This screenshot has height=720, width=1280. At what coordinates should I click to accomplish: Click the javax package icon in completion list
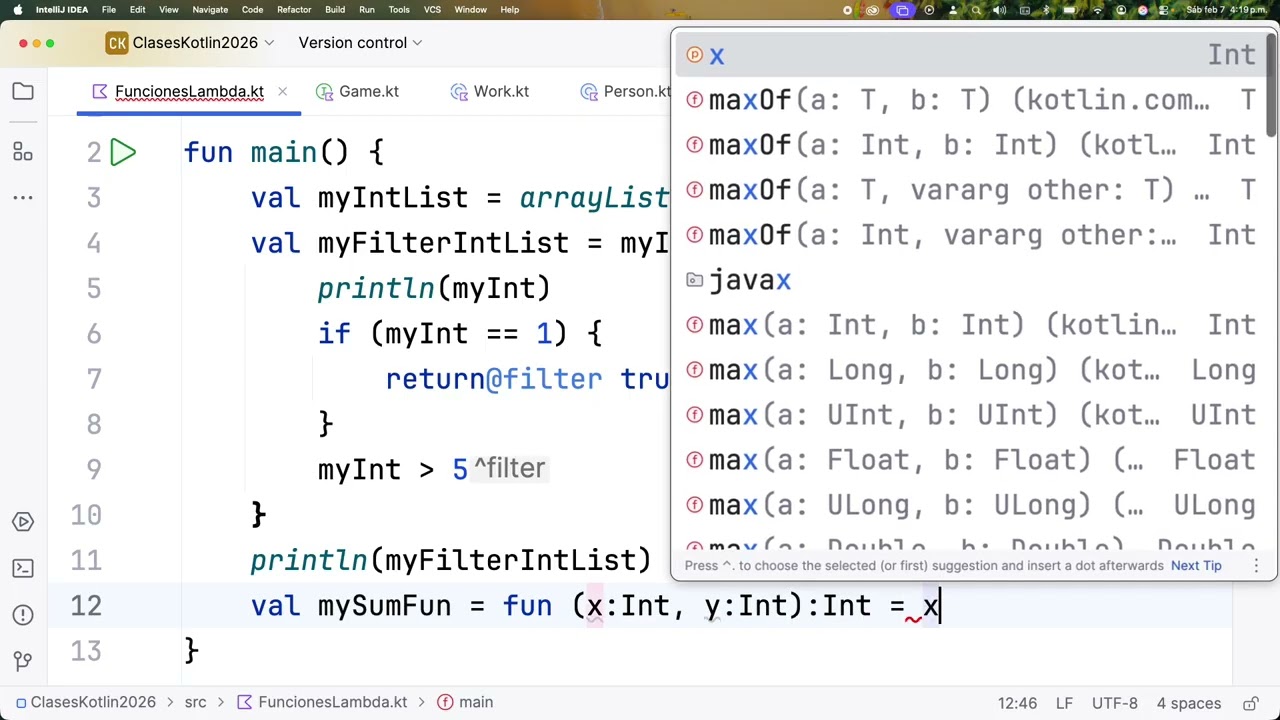tap(694, 281)
